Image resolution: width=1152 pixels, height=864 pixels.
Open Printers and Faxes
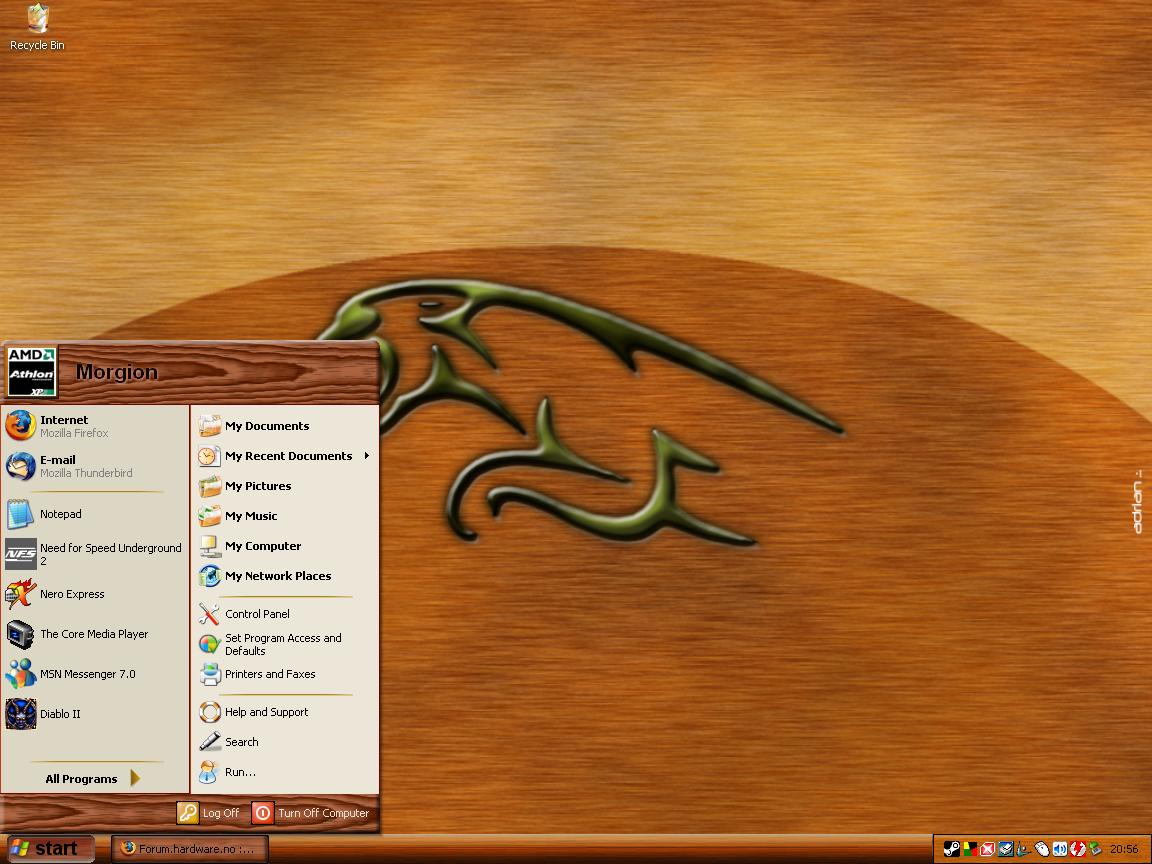[x=285, y=674]
